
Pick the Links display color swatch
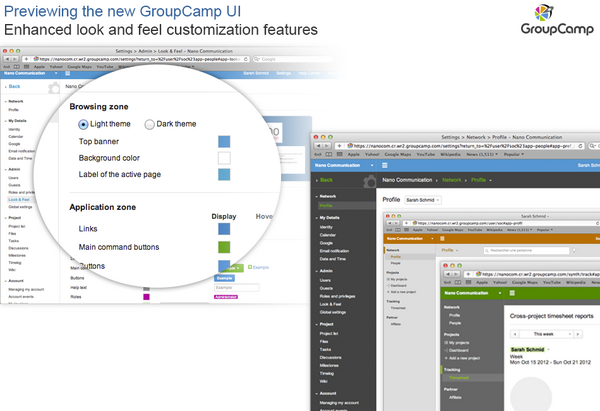224,229
